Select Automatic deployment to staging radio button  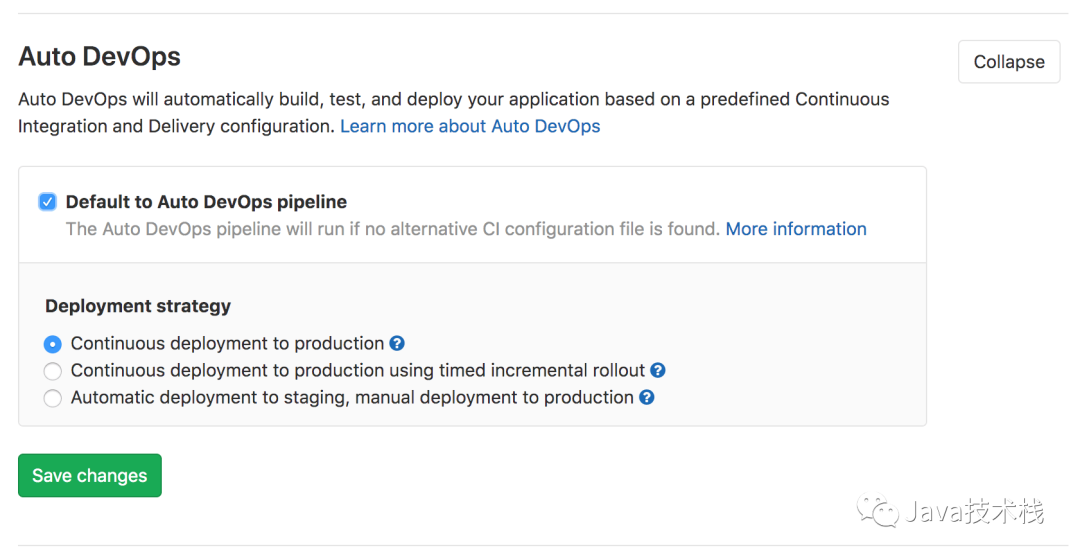click(x=53, y=398)
